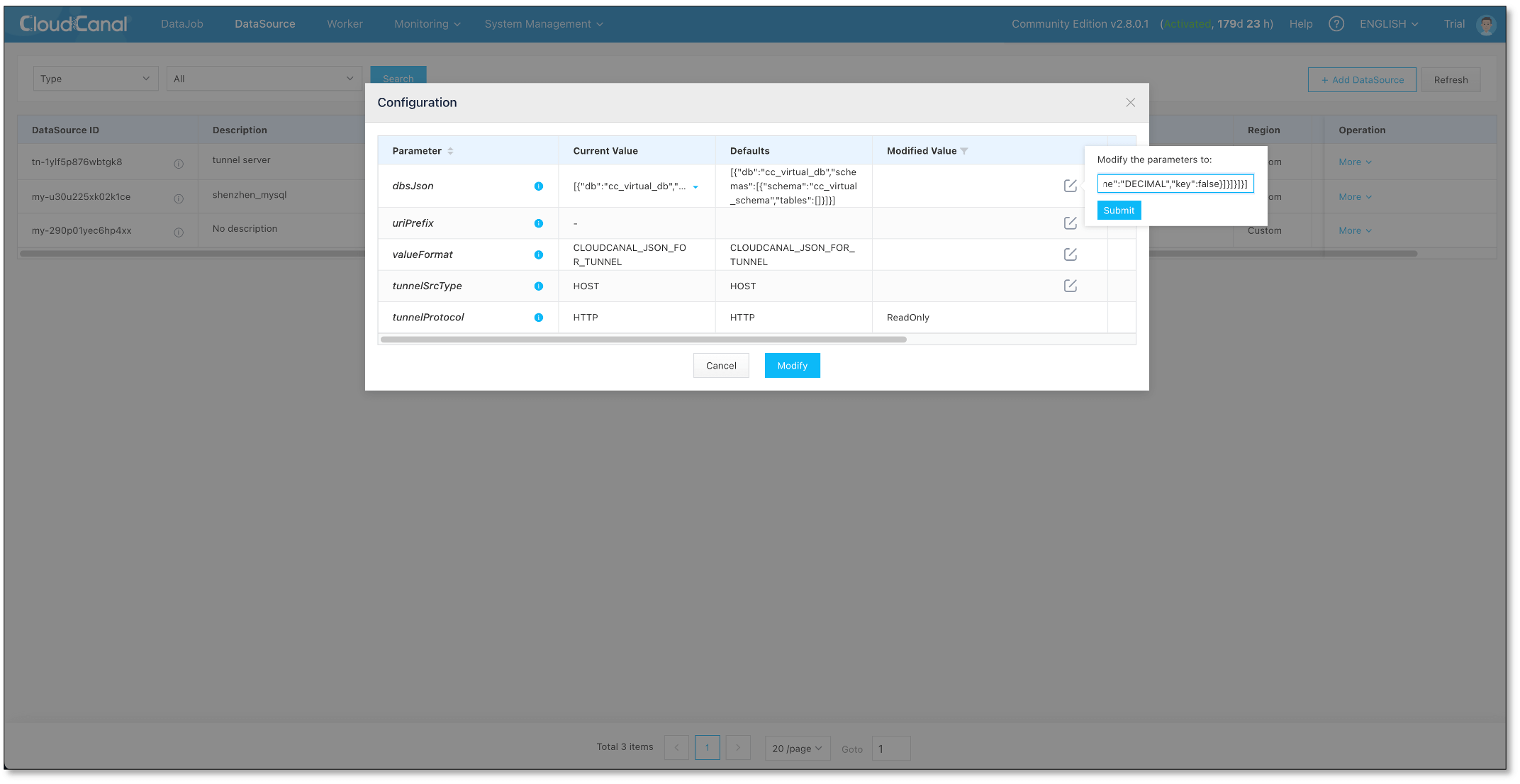1520x784 pixels.
Task: Click the info icon beside tn-1ylf5p876wbtgk8
Action: (x=179, y=163)
